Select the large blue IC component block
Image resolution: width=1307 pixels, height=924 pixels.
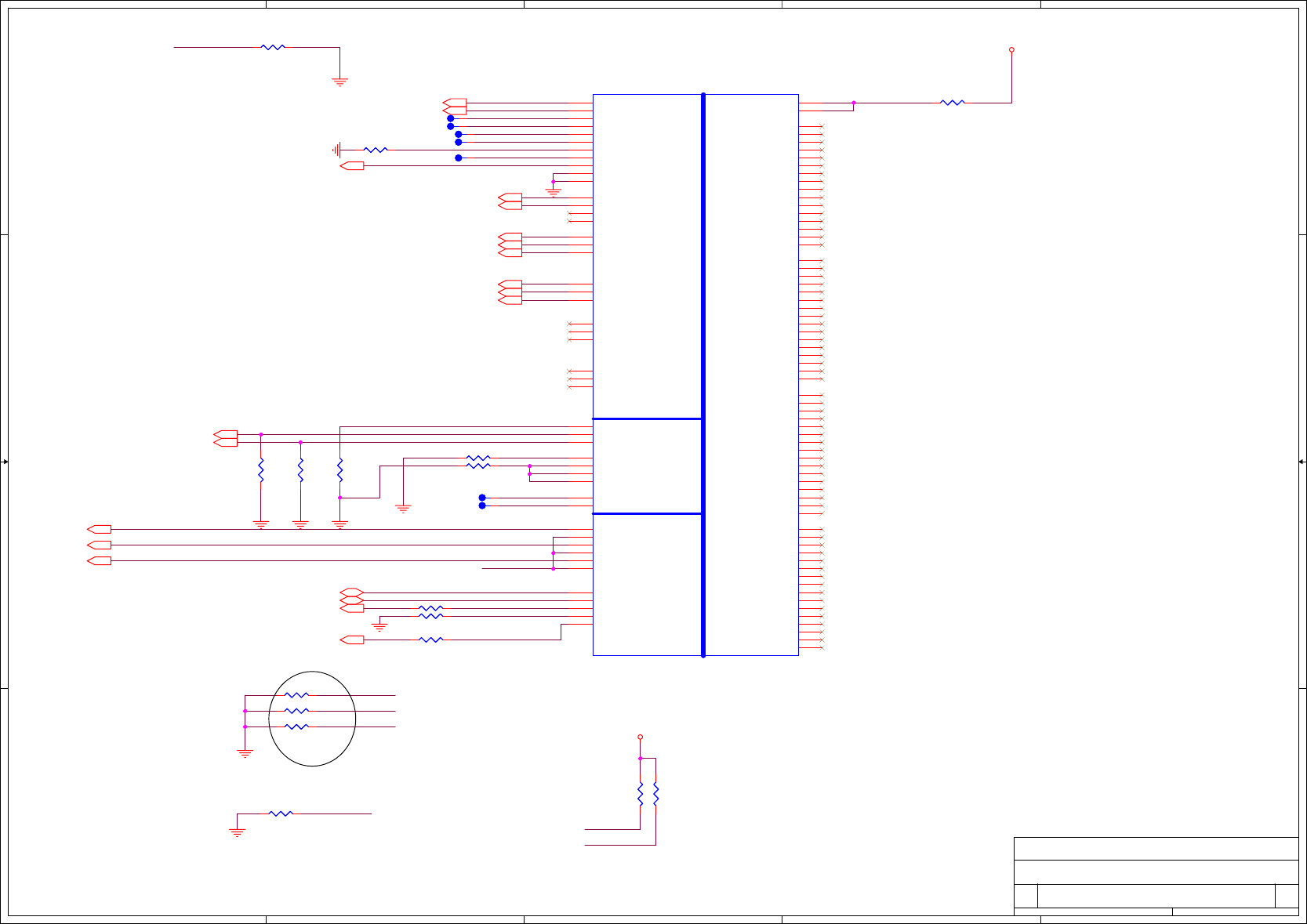point(695,375)
